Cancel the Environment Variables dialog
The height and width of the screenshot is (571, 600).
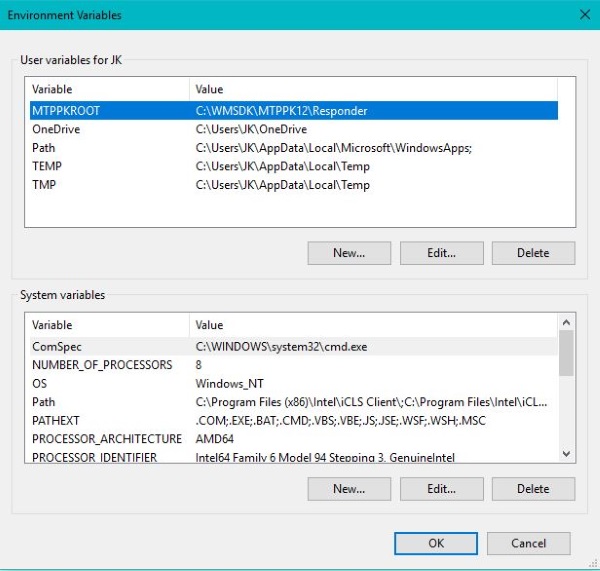[528, 543]
